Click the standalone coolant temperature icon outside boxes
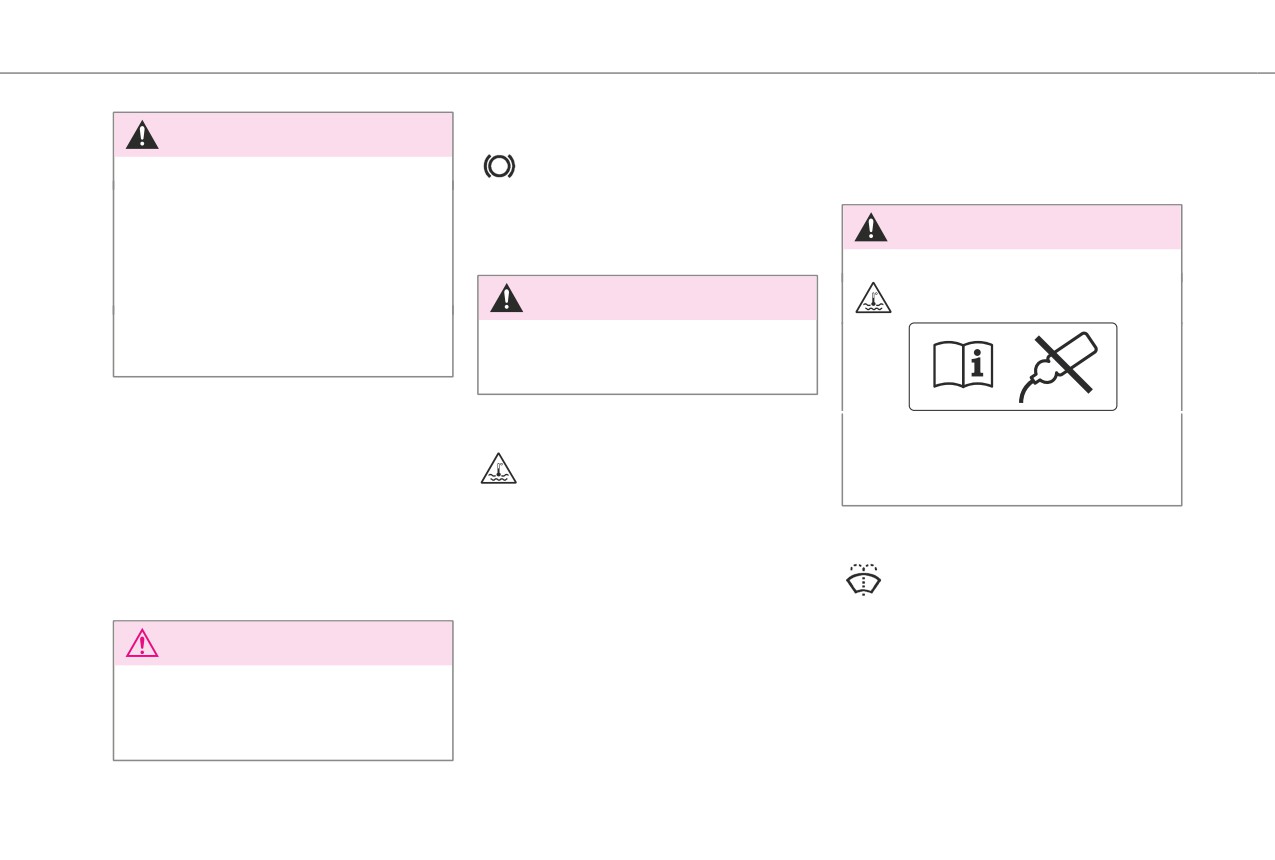1275x860 pixels. coord(499,469)
